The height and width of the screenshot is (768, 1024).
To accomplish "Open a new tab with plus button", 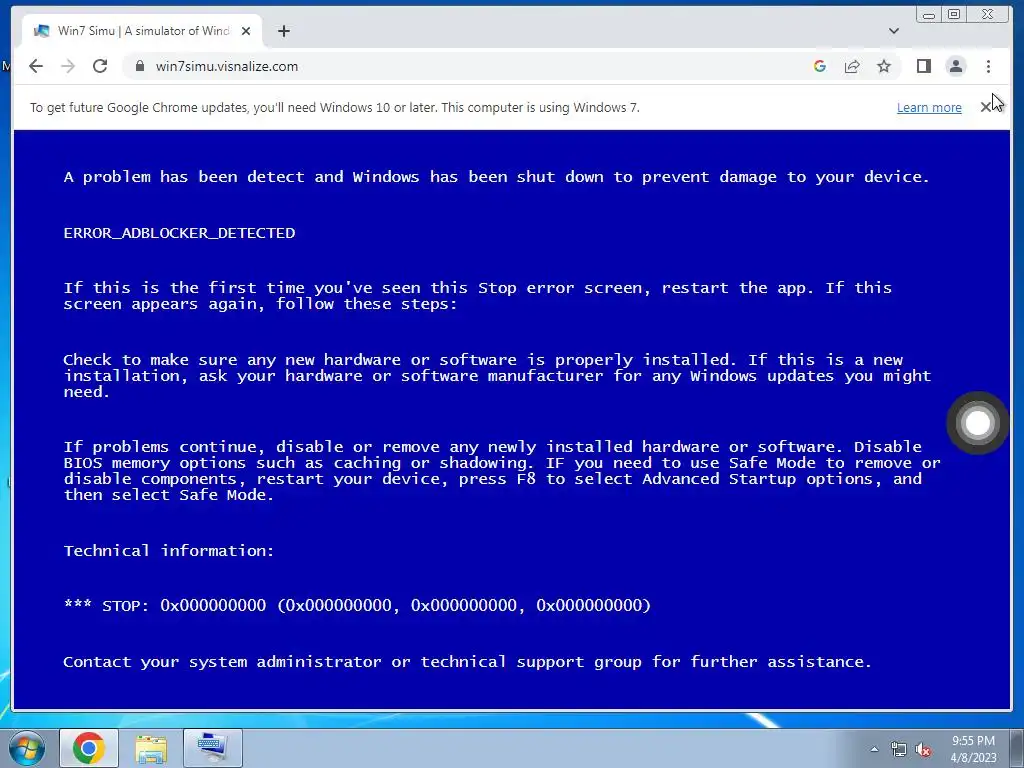I will [283, 31].
